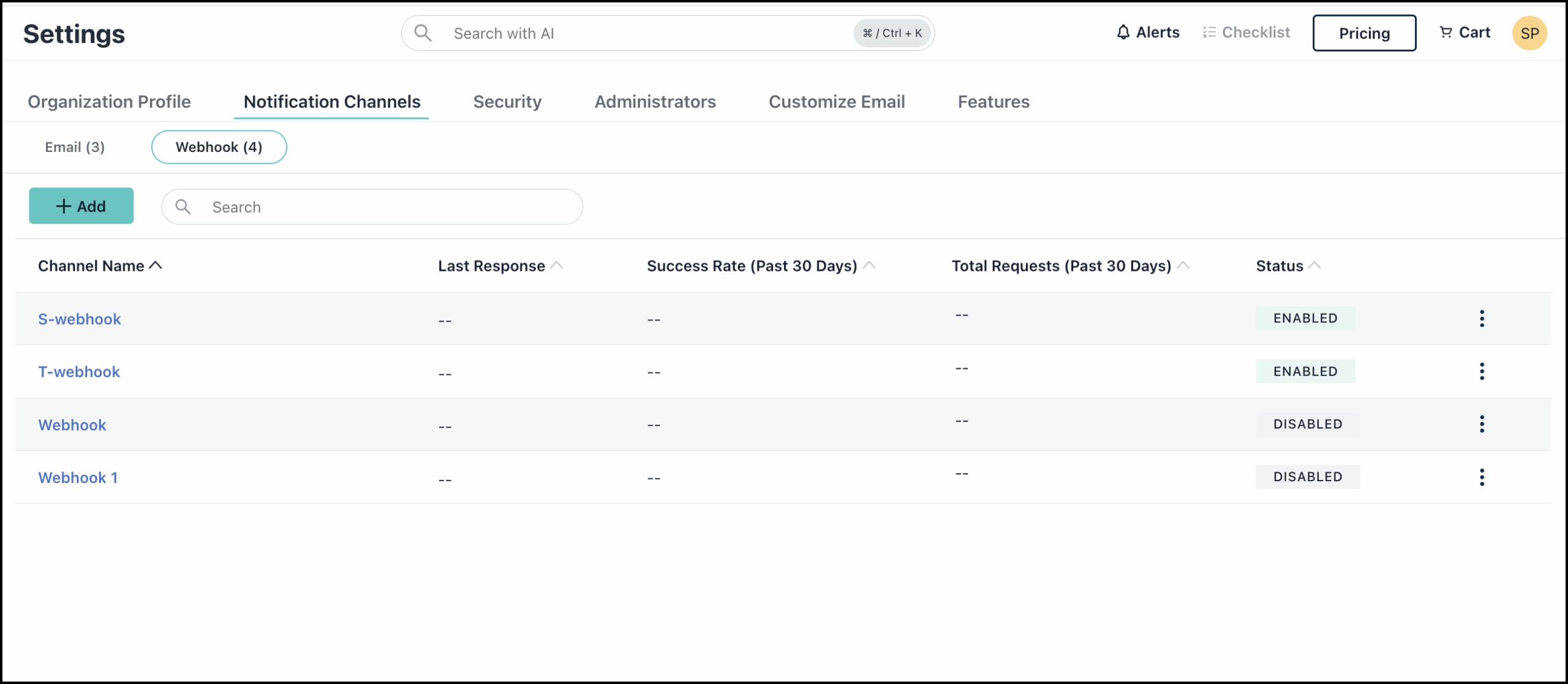Toggle the Disabled status of Webhook
Screen dimensions: 1568x684
click(x=1308, y=424)
